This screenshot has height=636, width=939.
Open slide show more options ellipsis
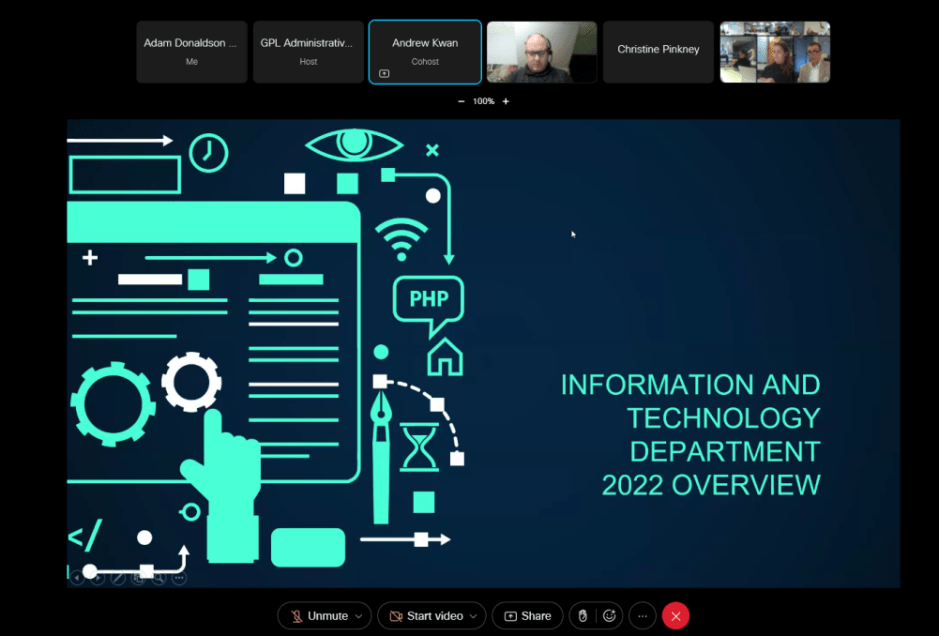pos(179,577)
